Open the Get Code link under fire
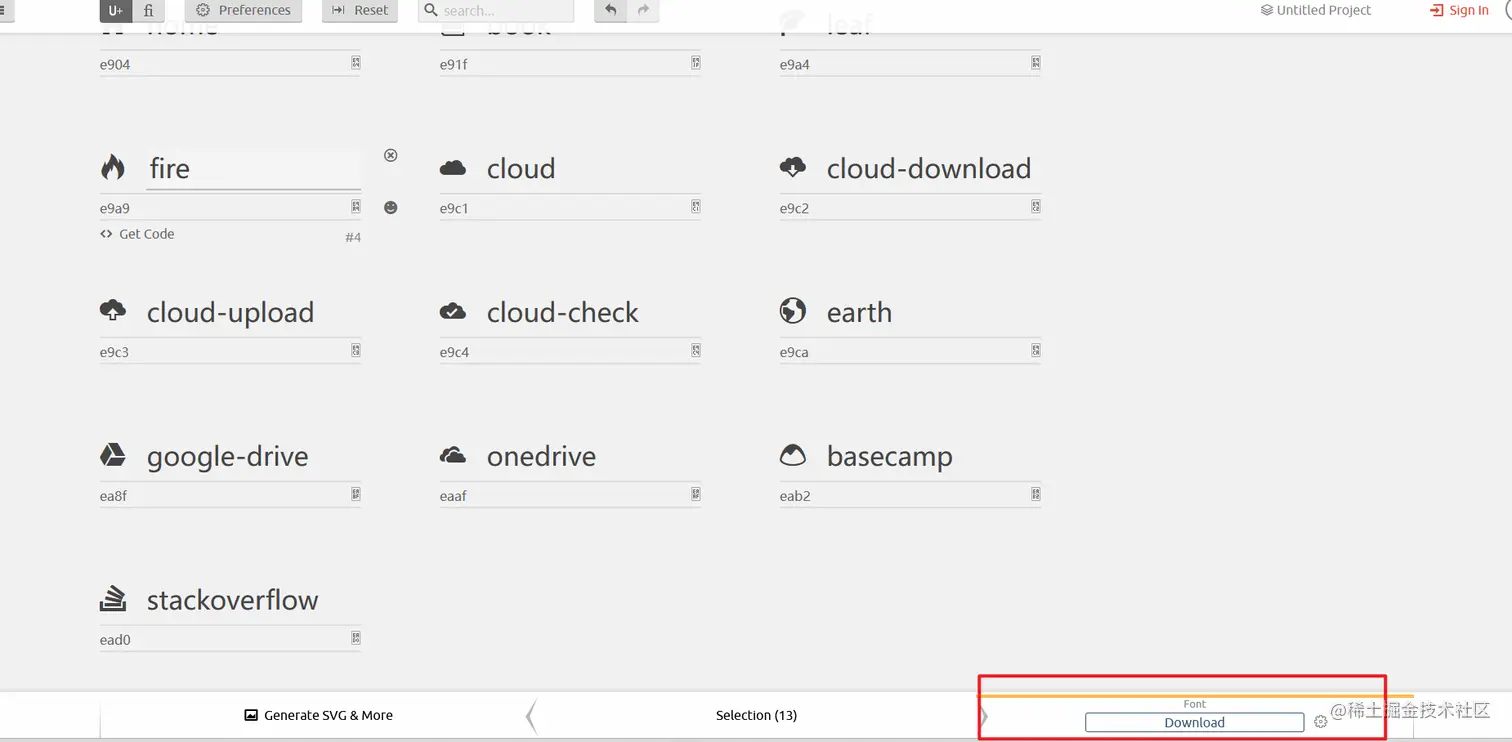Viewport: 1512px width, 742px height. [x=137, y=234]
